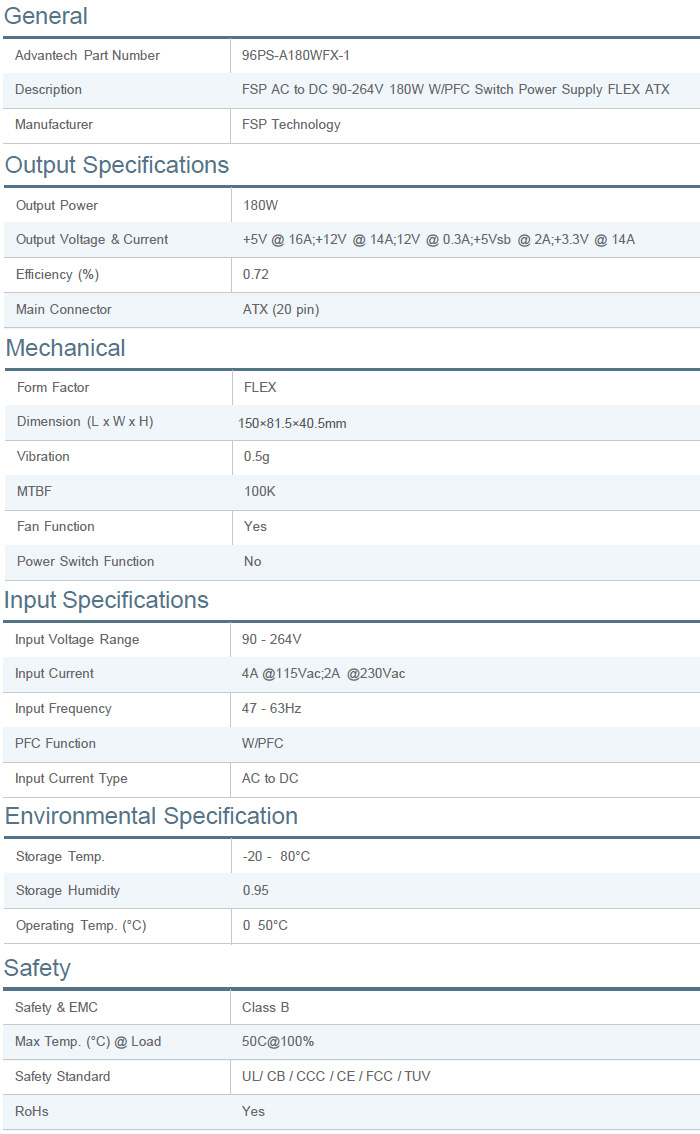The height and width of the screenshot is (1134, 700).
Task: Click the FSP Technology manufacturer value
Action: pos(291,124)
